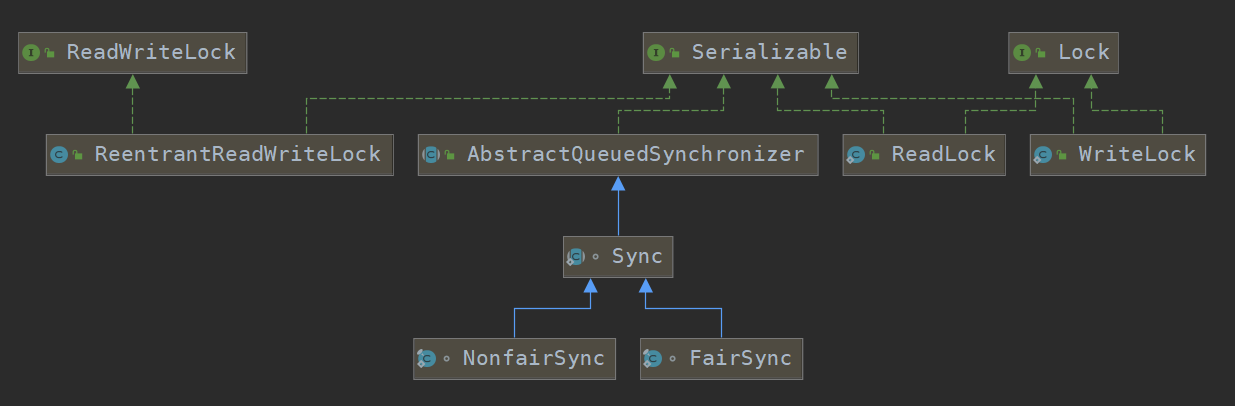Click the NonfairSync class icon

(x=426, y=358)
